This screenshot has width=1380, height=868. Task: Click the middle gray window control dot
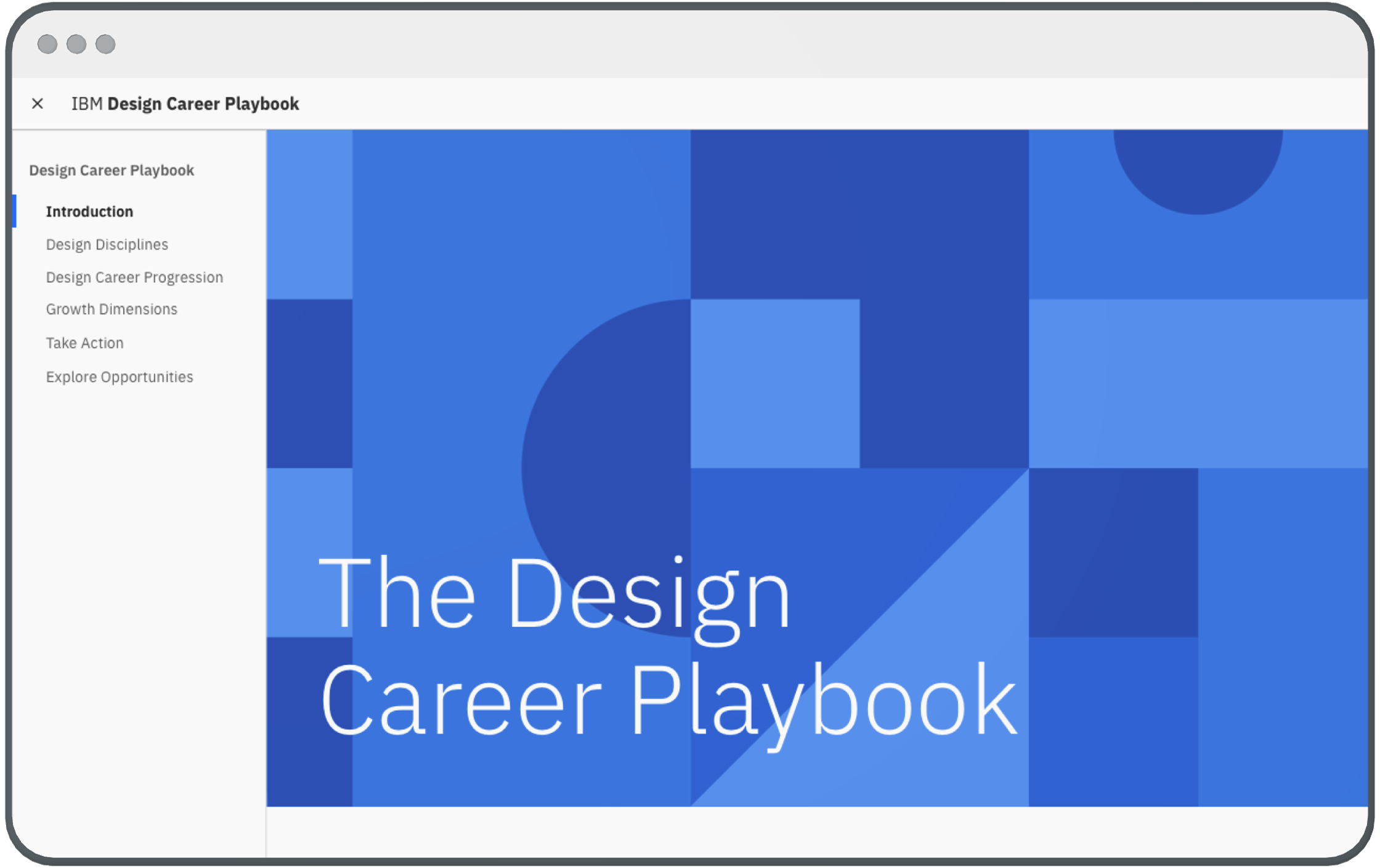point(76,44)
